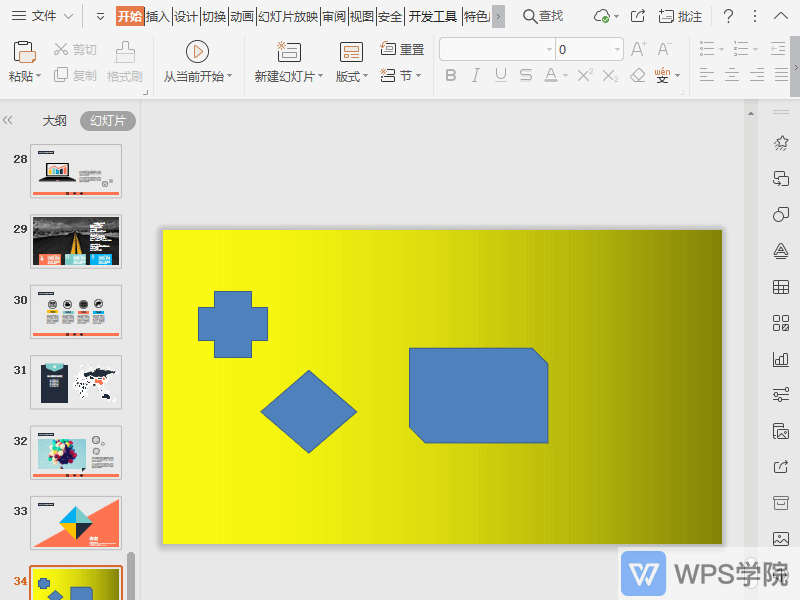Toggle italic text formatting

[475, 75]
